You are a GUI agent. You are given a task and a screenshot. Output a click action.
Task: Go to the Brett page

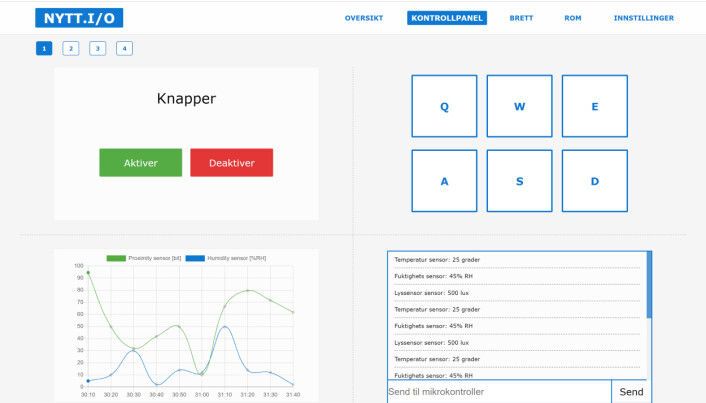(521, 18)
